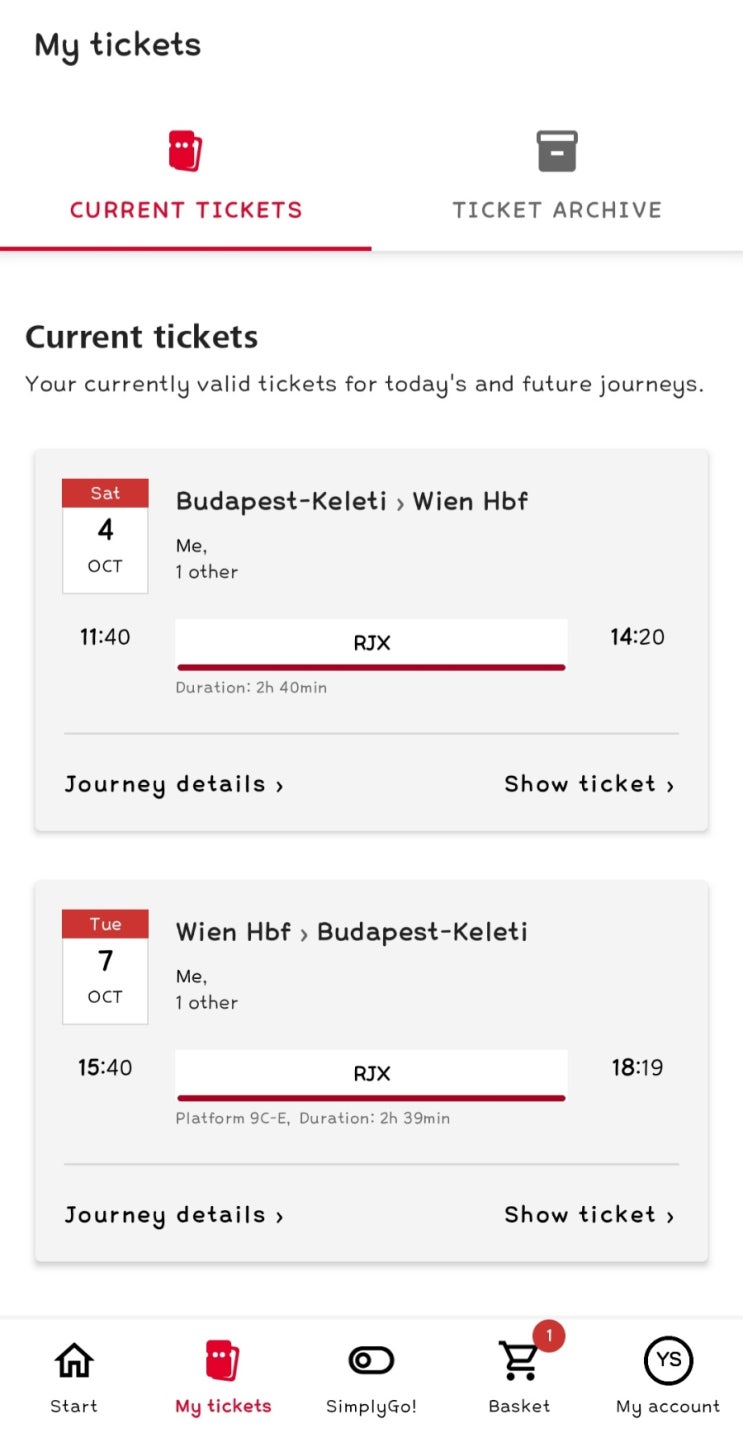
Task: Expand Journey details for Wien to Budapest-Keleti trip
Action: (174, 1215)
